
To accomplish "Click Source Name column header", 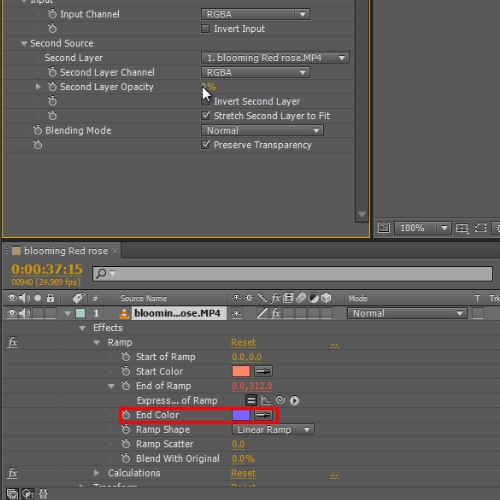I will (x=143, y=298).
